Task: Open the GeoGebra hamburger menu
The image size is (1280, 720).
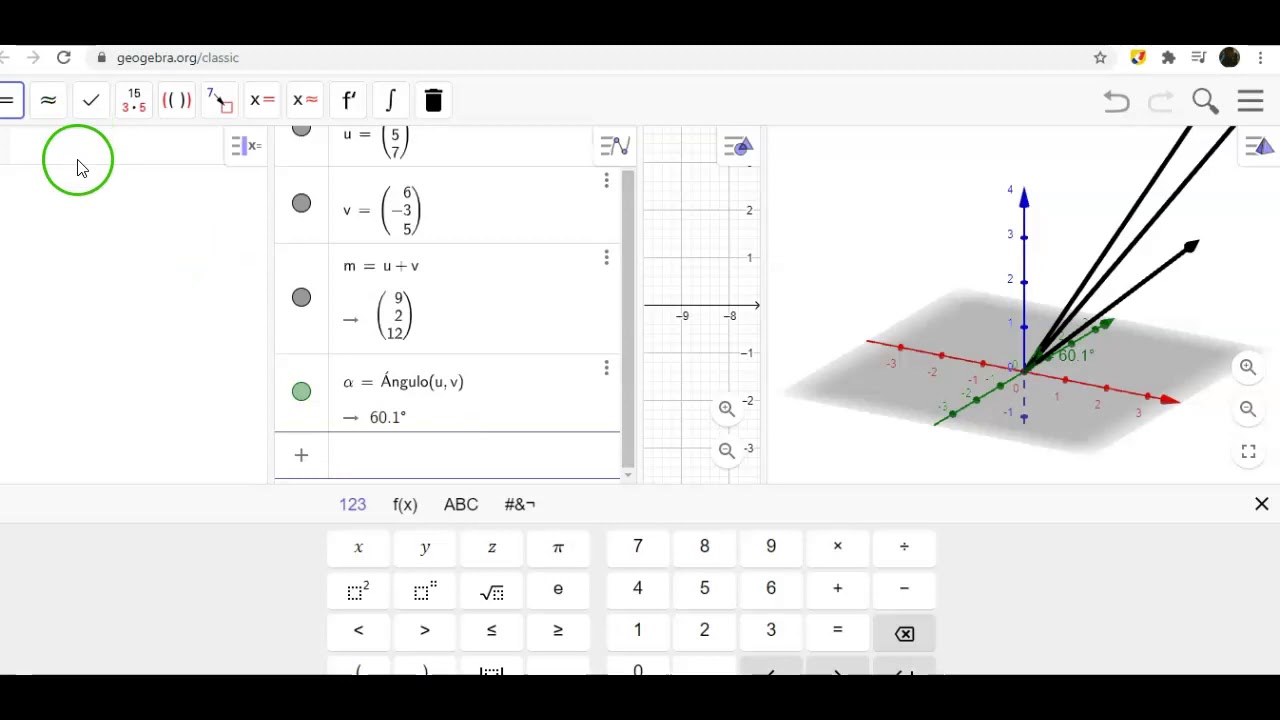Action: click(x=1251, y=101)
